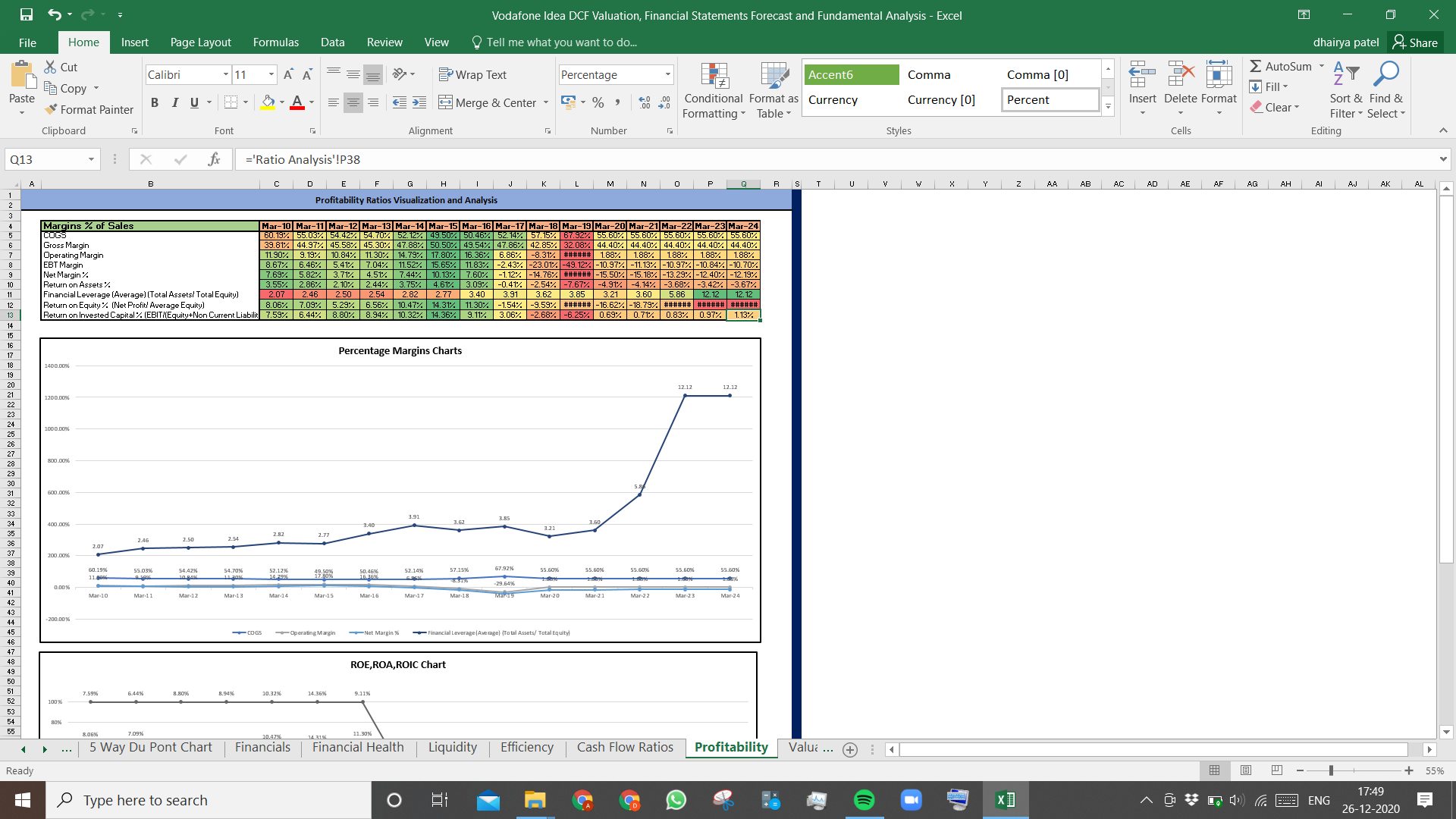Click the Percent Style % icon
Screen dimensions: 1456x819
[x=598, y=102]
